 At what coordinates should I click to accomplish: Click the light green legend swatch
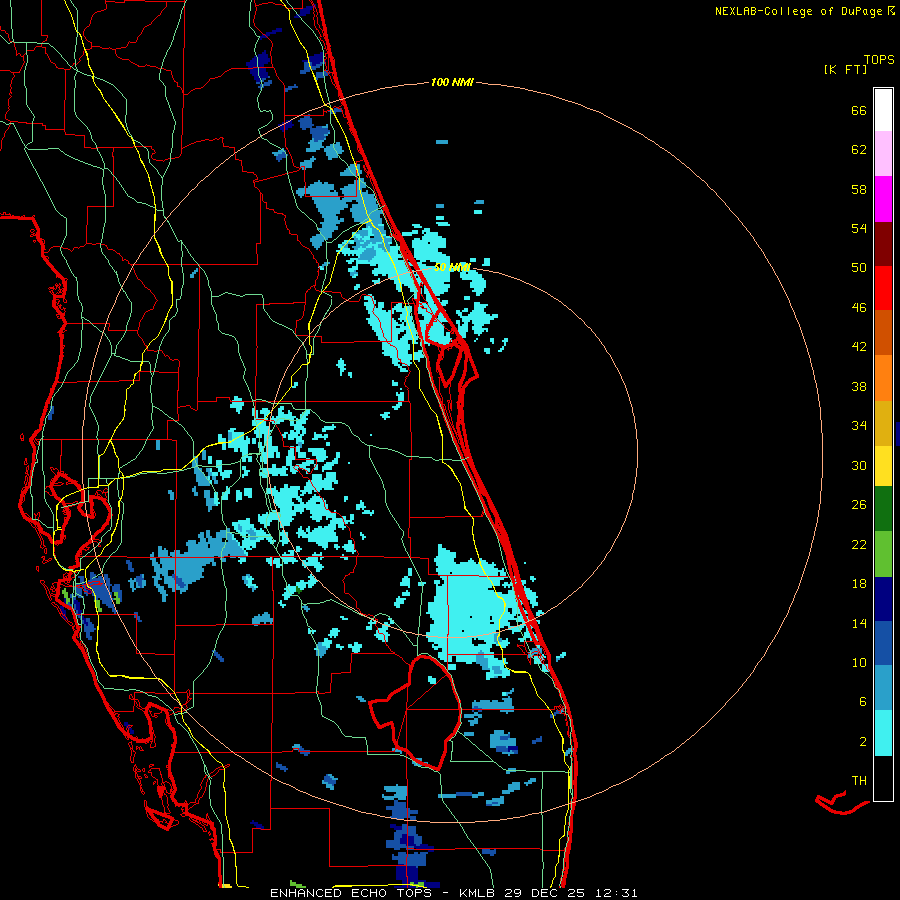coord(883,554)
